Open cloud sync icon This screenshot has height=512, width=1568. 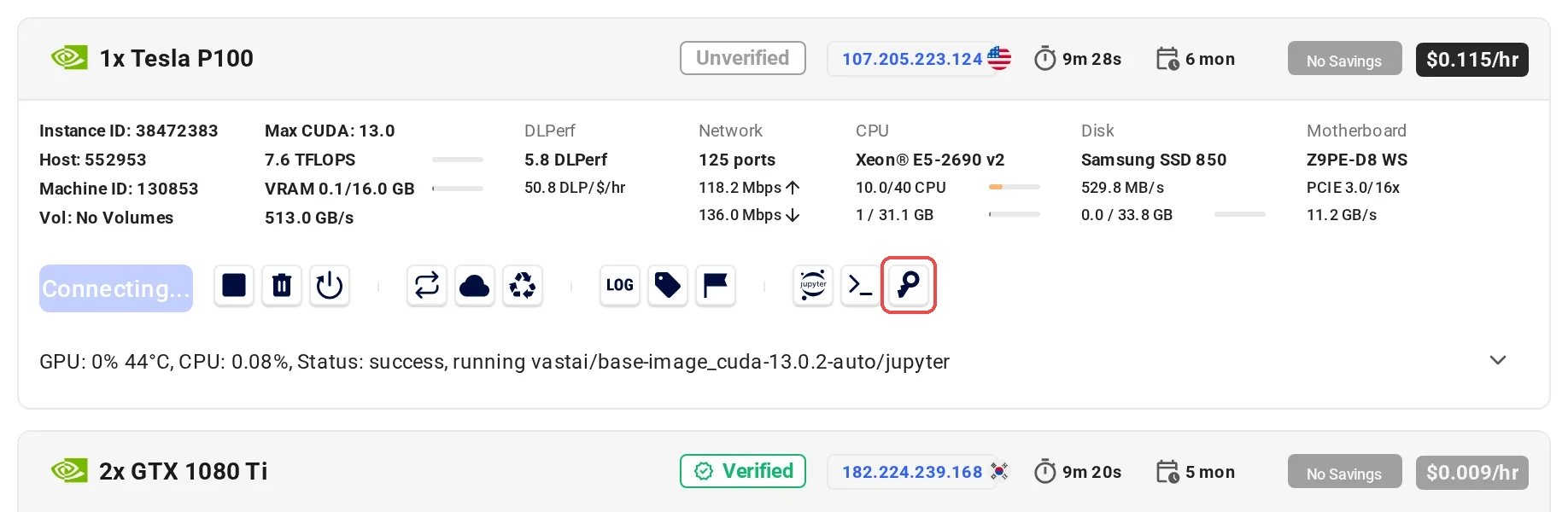tap(475, 285)
